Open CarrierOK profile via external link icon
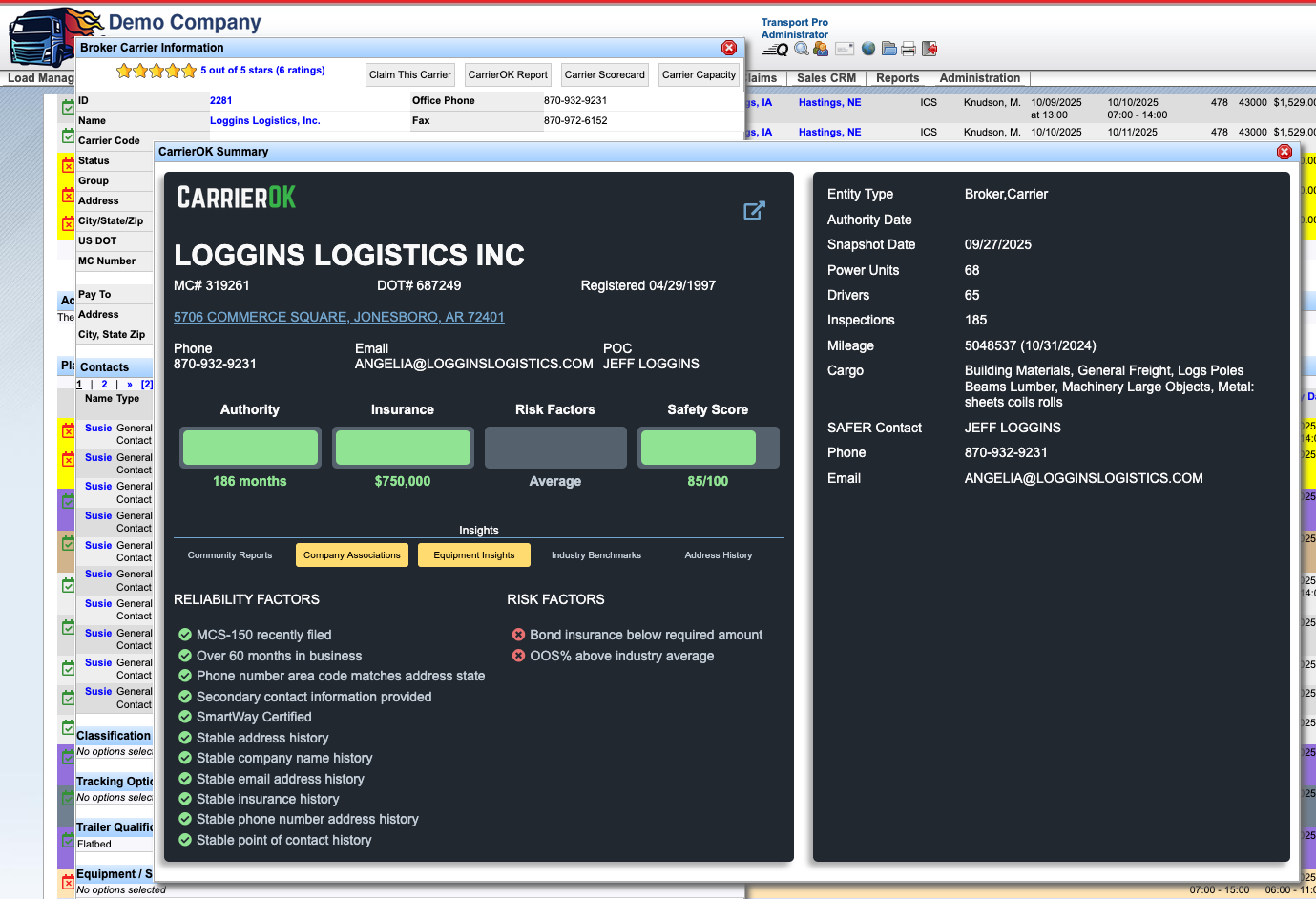 click(x=754, y=211)
